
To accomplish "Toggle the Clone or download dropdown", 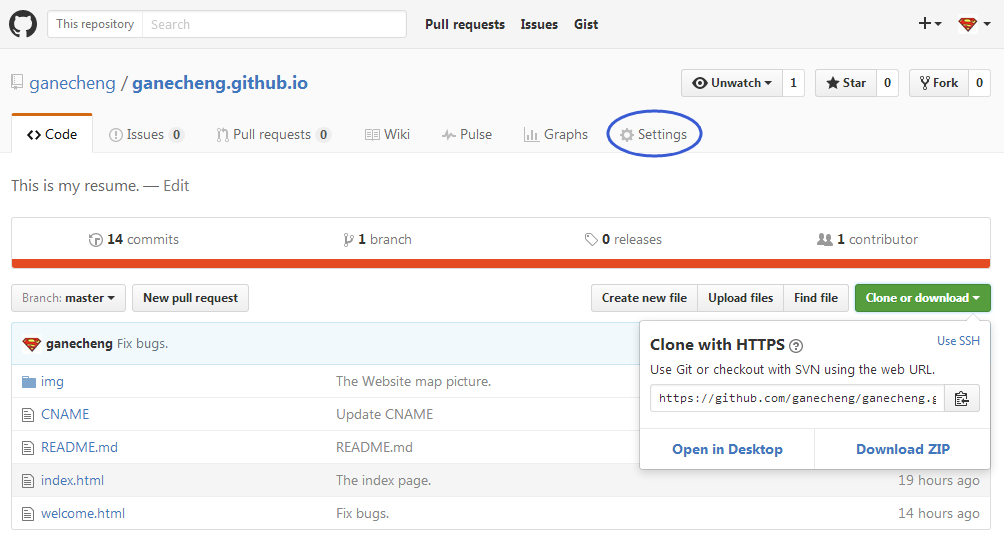I will pos(923,298).
